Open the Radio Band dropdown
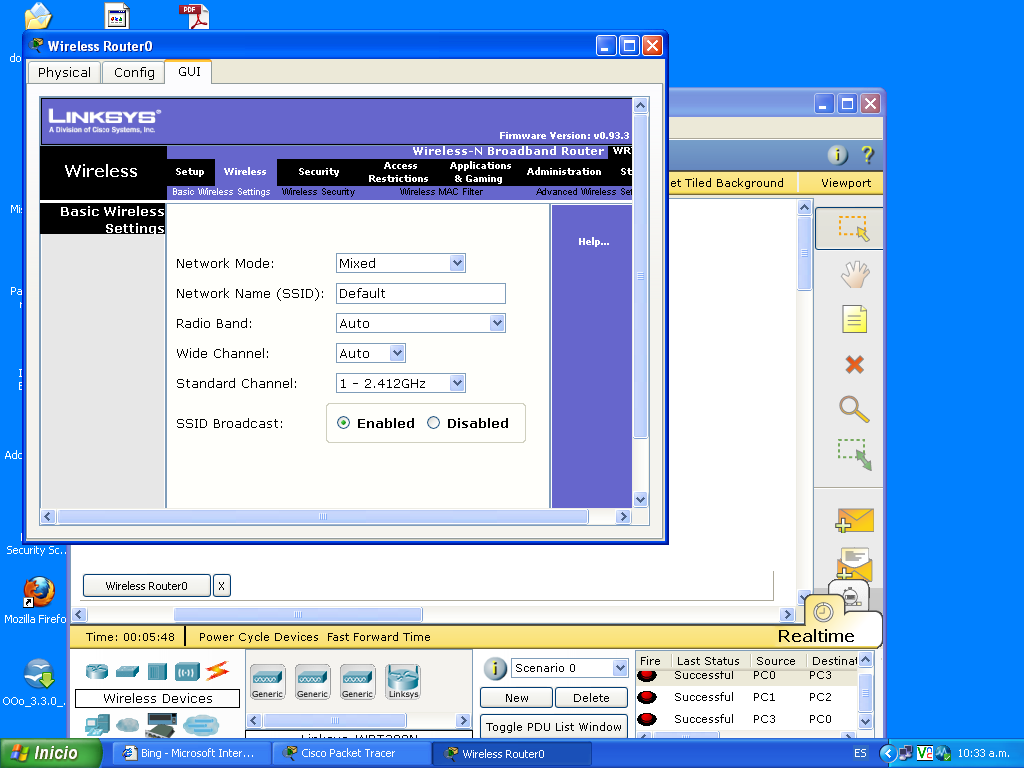This screenshot has height=768, width=1024. point(497,323)
